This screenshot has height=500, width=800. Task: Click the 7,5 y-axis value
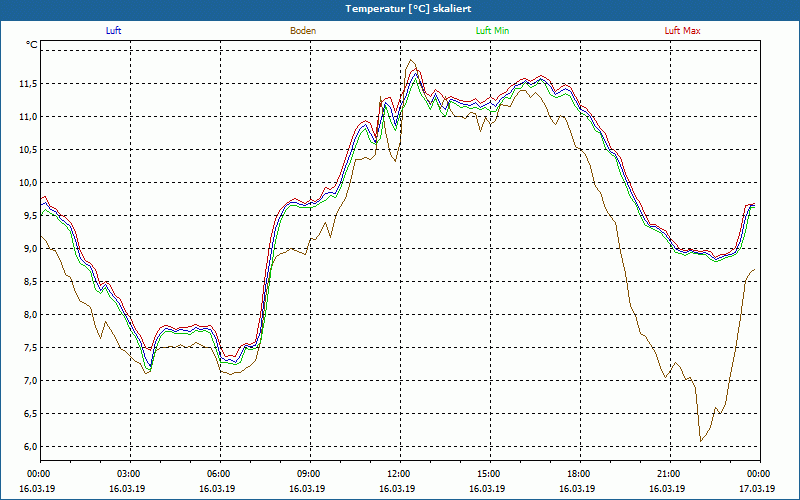pyautogui.click(x=30, y=347)
